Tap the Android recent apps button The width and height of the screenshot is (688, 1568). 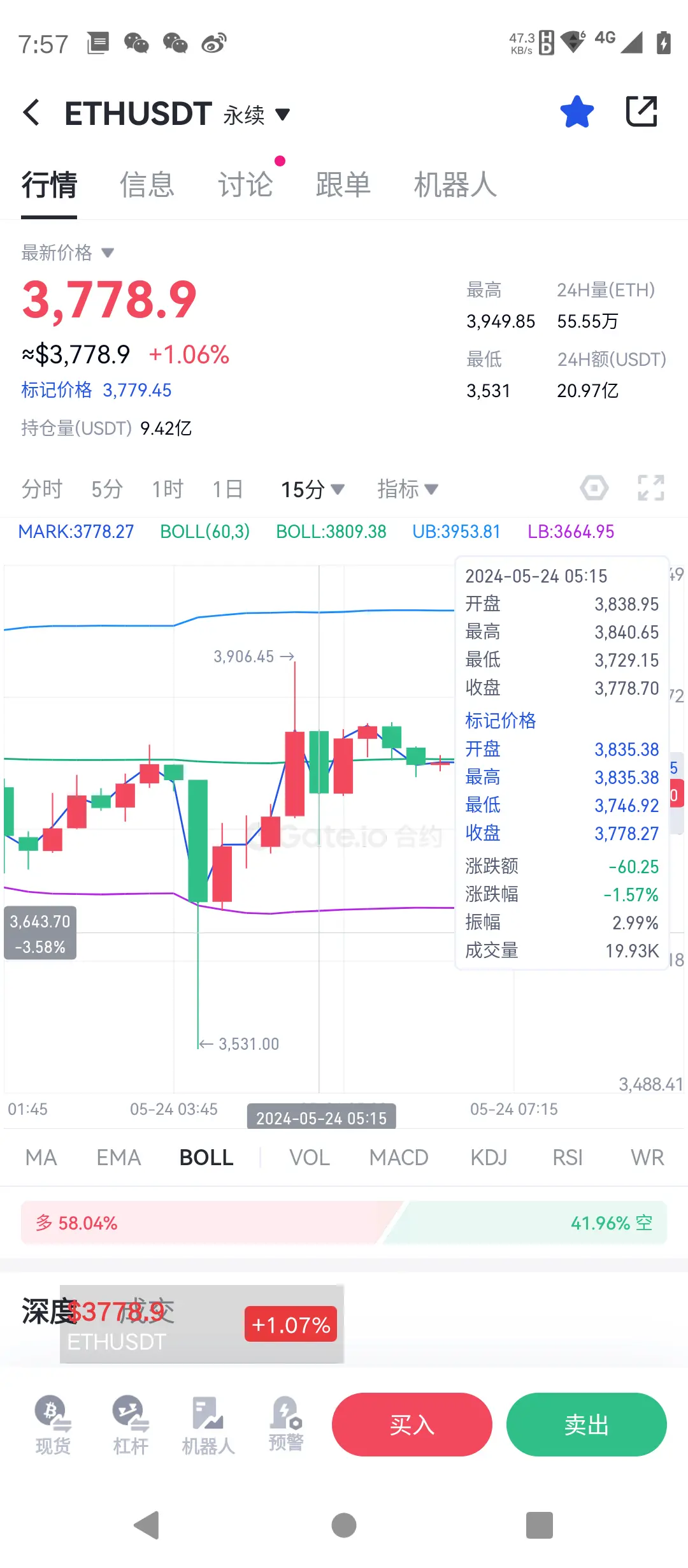tap(540, 1525)
